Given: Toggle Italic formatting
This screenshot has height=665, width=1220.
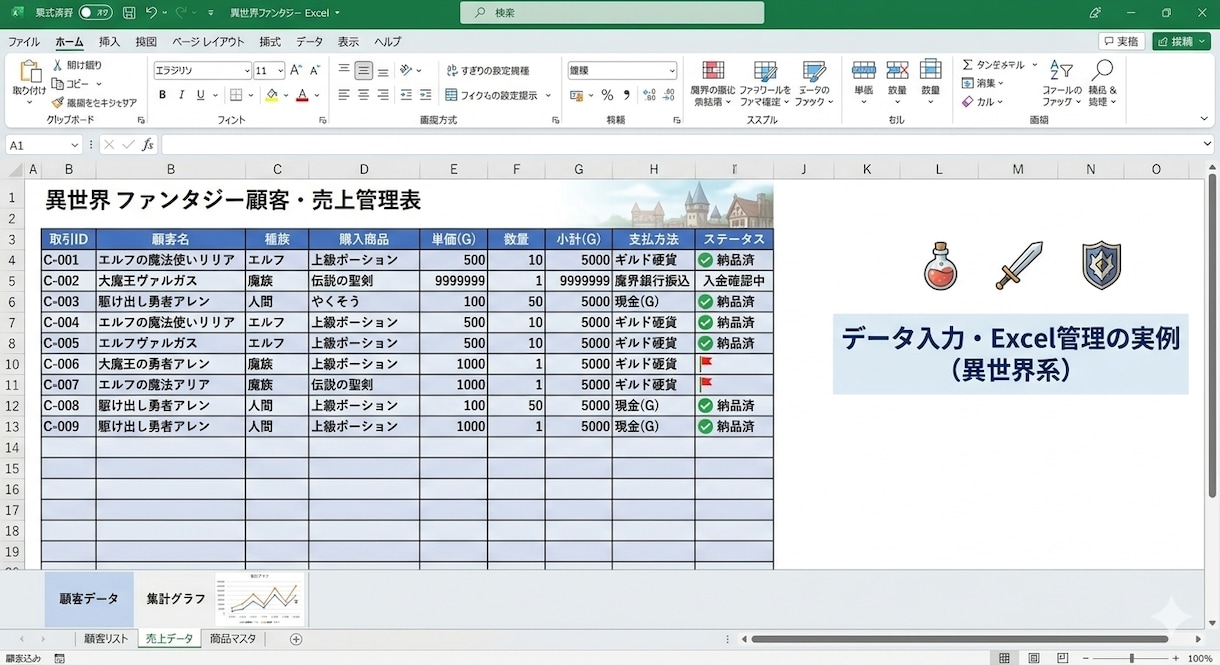Looking at the screenshot, I should pos(181,95).
